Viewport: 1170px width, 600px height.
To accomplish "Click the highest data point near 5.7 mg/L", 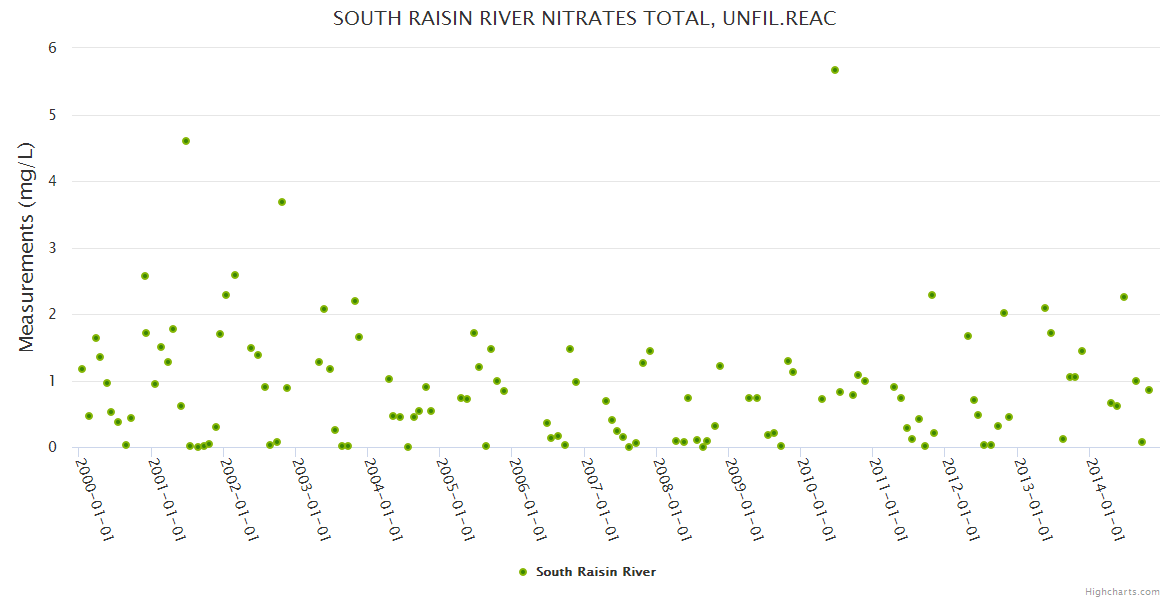I will point(835,70).
